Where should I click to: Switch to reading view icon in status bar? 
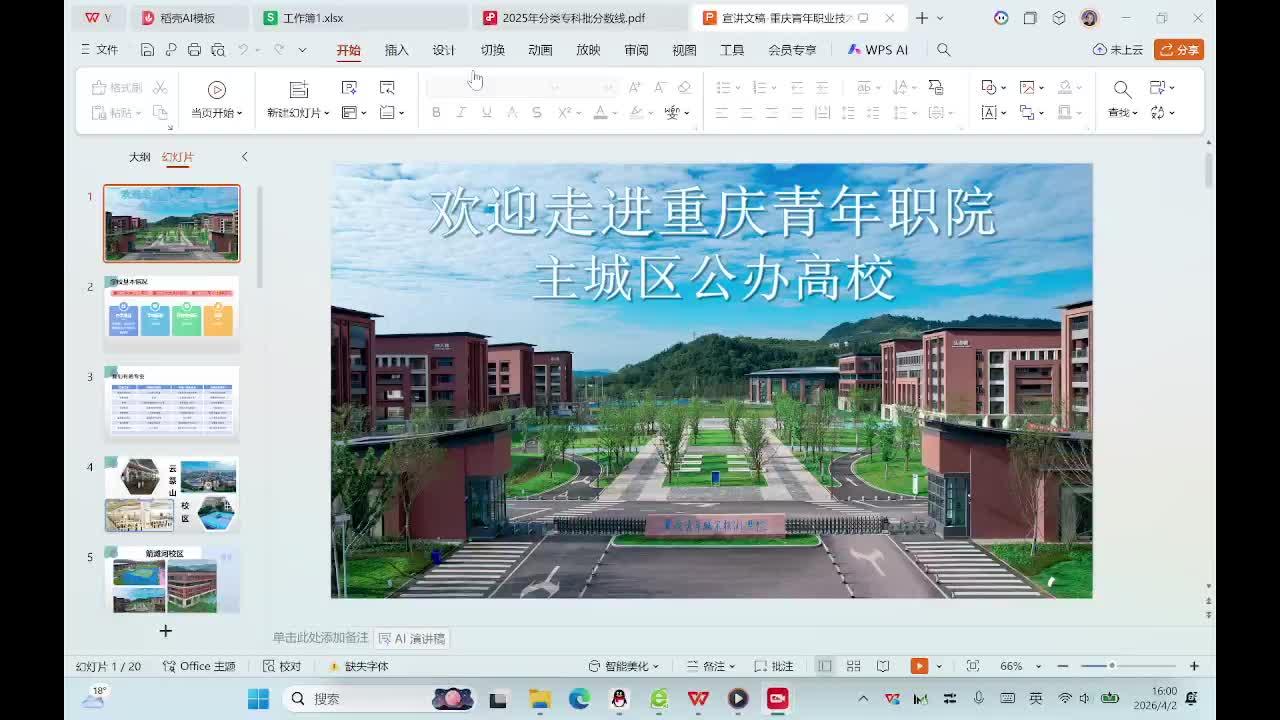click(x=883, y=666)
